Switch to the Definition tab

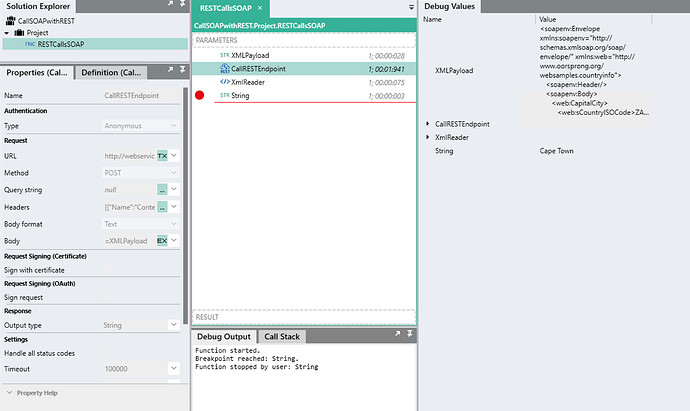tap(111, 73)
